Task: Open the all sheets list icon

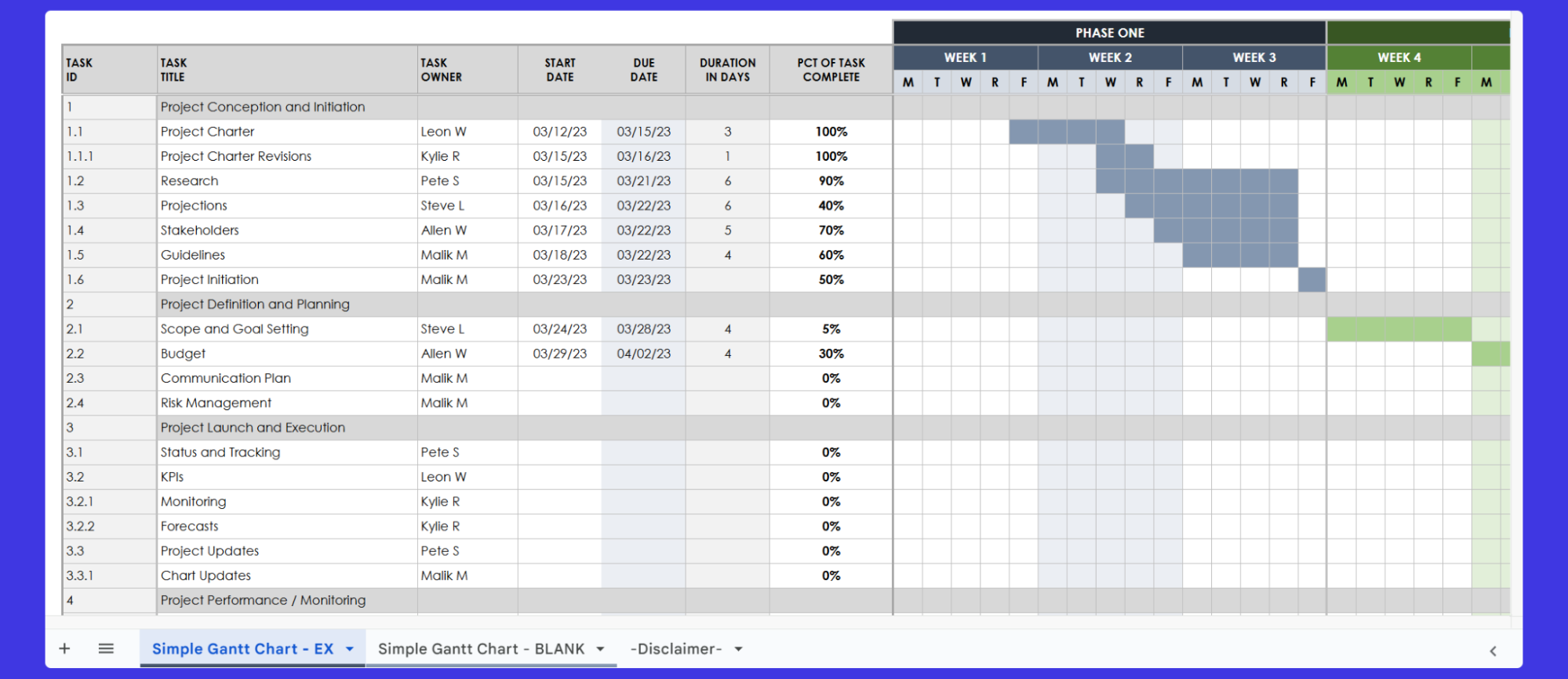Action: tap(106, 648)
